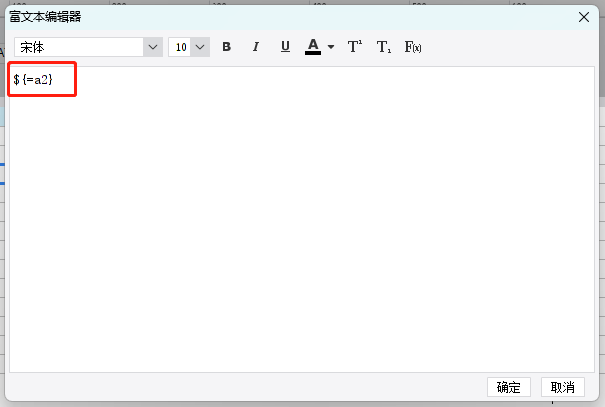Toggle underline formatting
The image size is (605, 407).
[x=285, y=47]
